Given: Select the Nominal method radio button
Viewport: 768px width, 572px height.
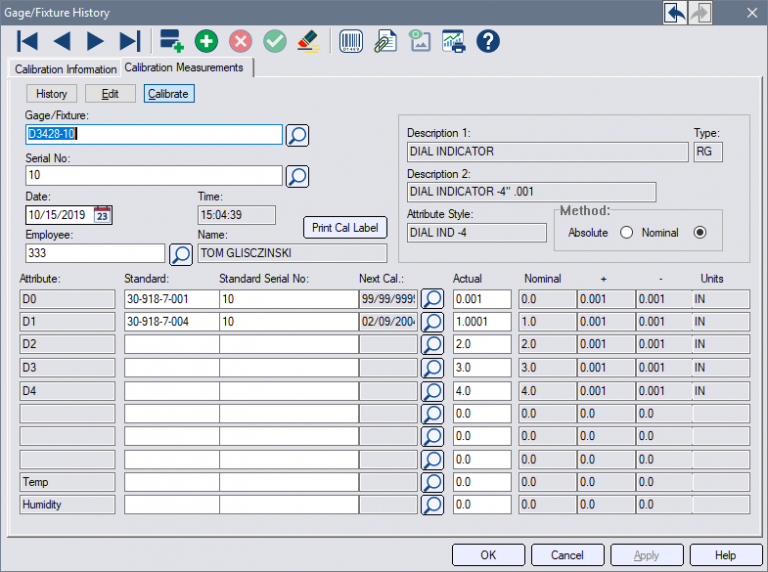Looking at the screenshot, I should (700, 233).
